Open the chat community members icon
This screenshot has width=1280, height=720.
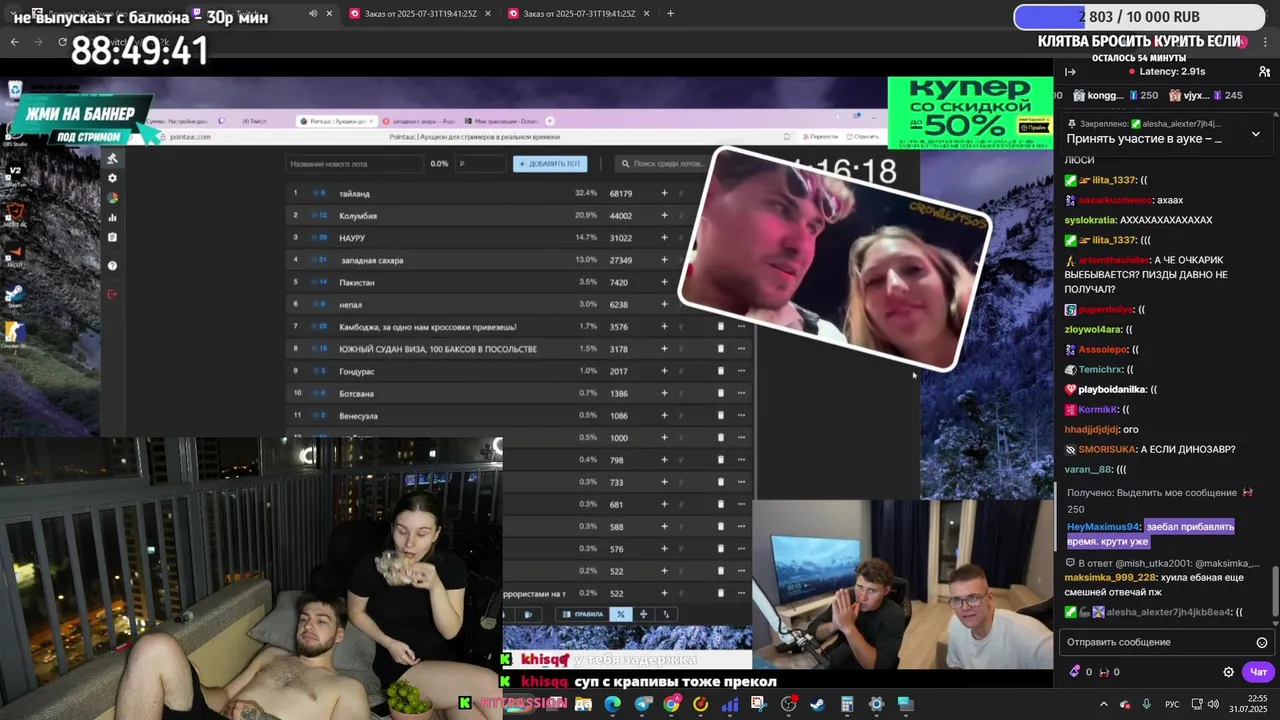(x=1264, y=72)
